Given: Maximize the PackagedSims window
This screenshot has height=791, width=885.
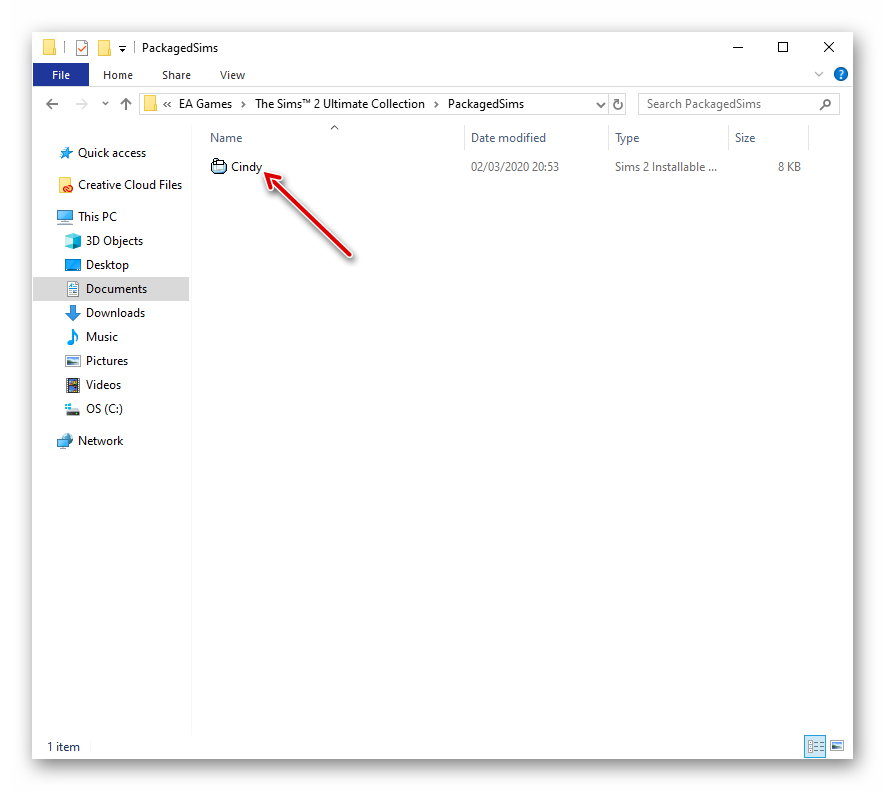Looking at the screenshot, I should pyautogui.click(x=783, y=47).
